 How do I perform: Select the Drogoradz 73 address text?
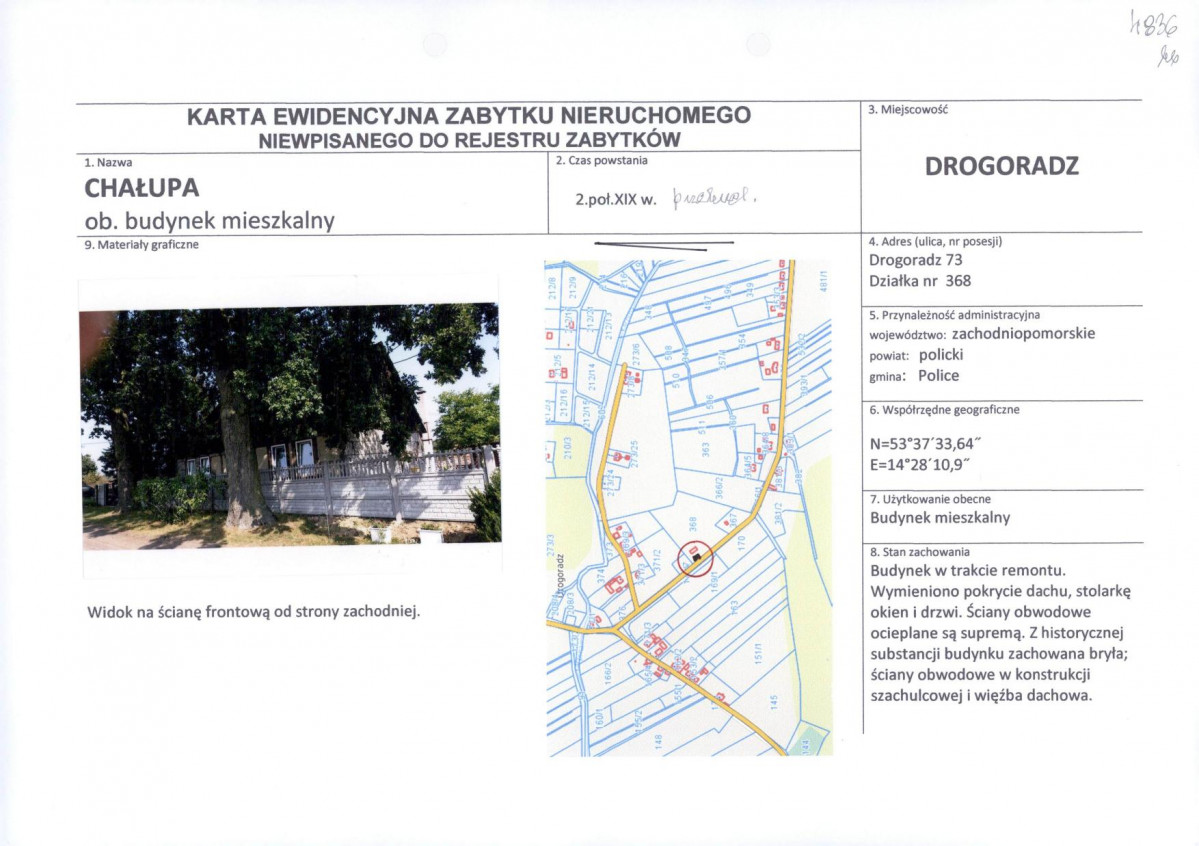point(915,260)
